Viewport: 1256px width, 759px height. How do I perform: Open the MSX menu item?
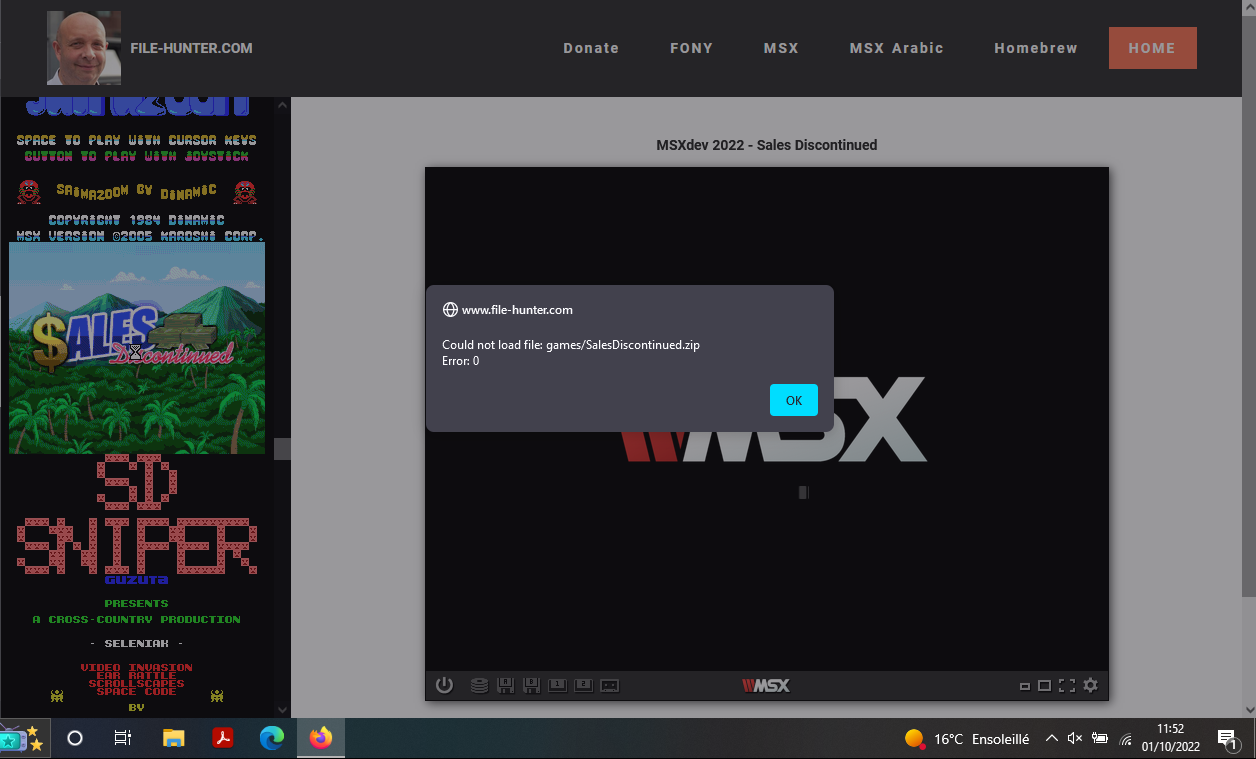click(781, 48)
